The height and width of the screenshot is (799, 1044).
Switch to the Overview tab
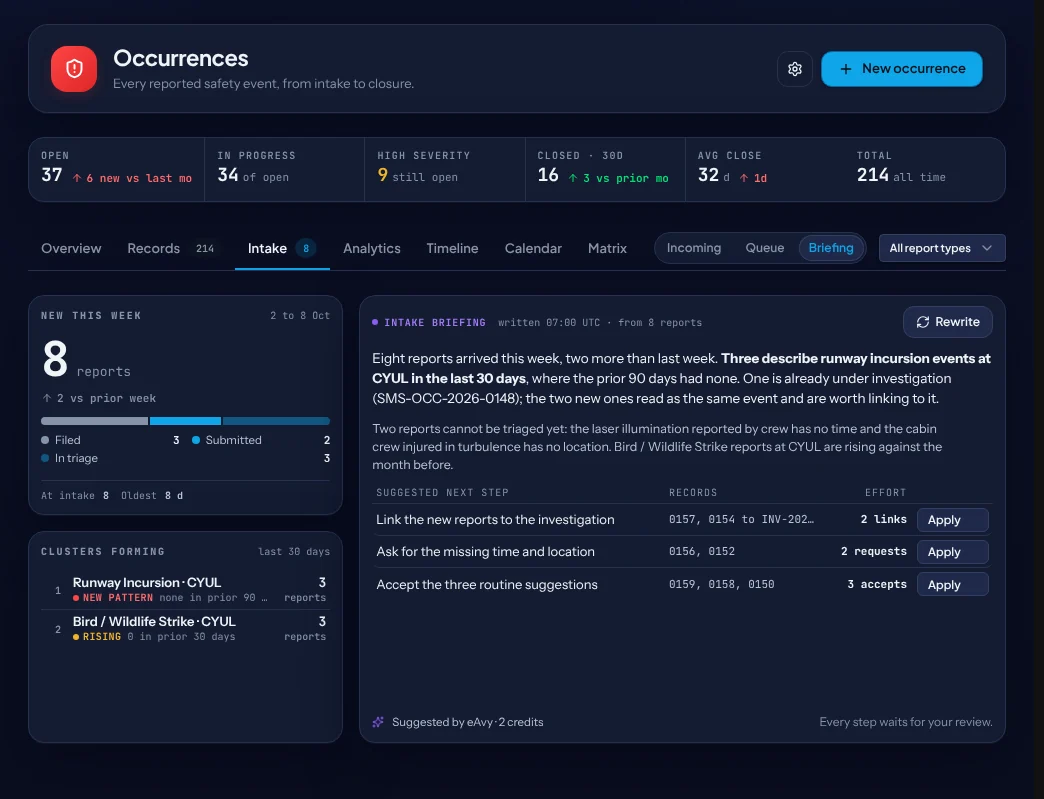point(71,248)
